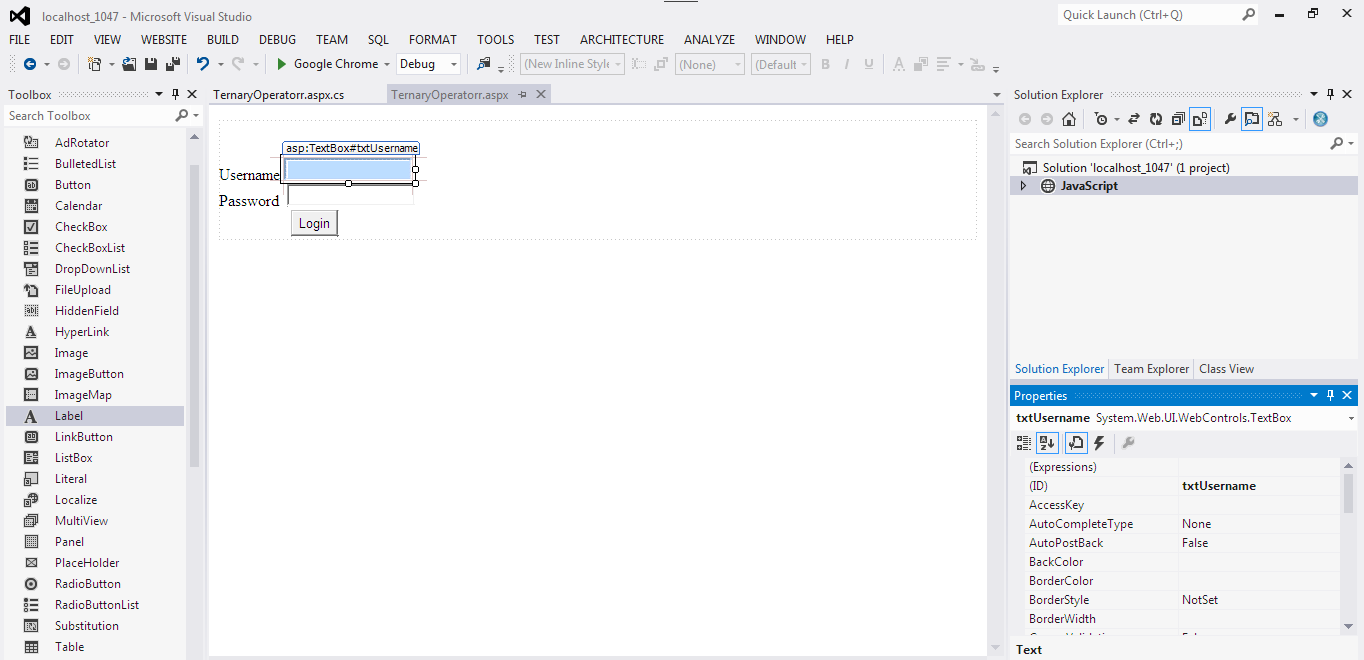This screenshot has width=1364, height=660.
Task: Click the New Project toolbar icon
Action: (x=94, y=64)
